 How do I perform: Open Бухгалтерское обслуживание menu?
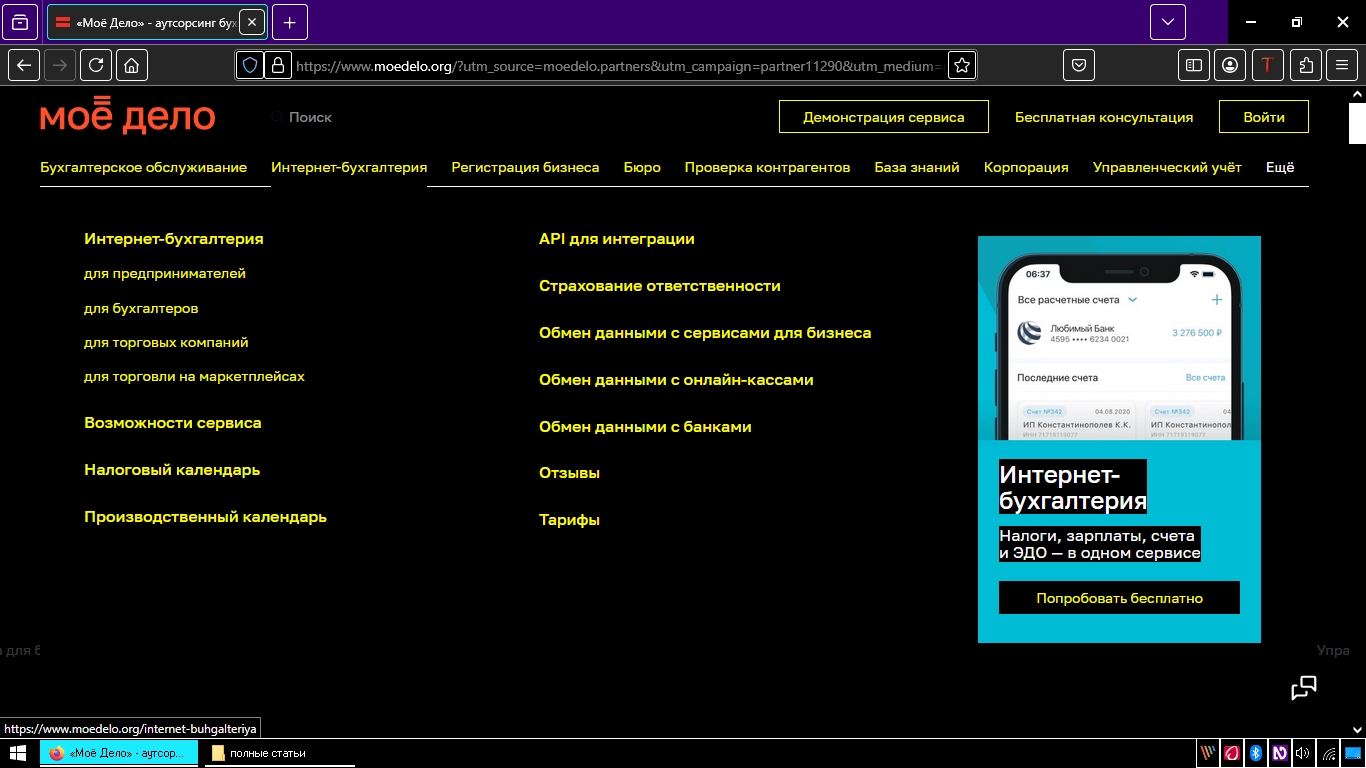(143, 167)
